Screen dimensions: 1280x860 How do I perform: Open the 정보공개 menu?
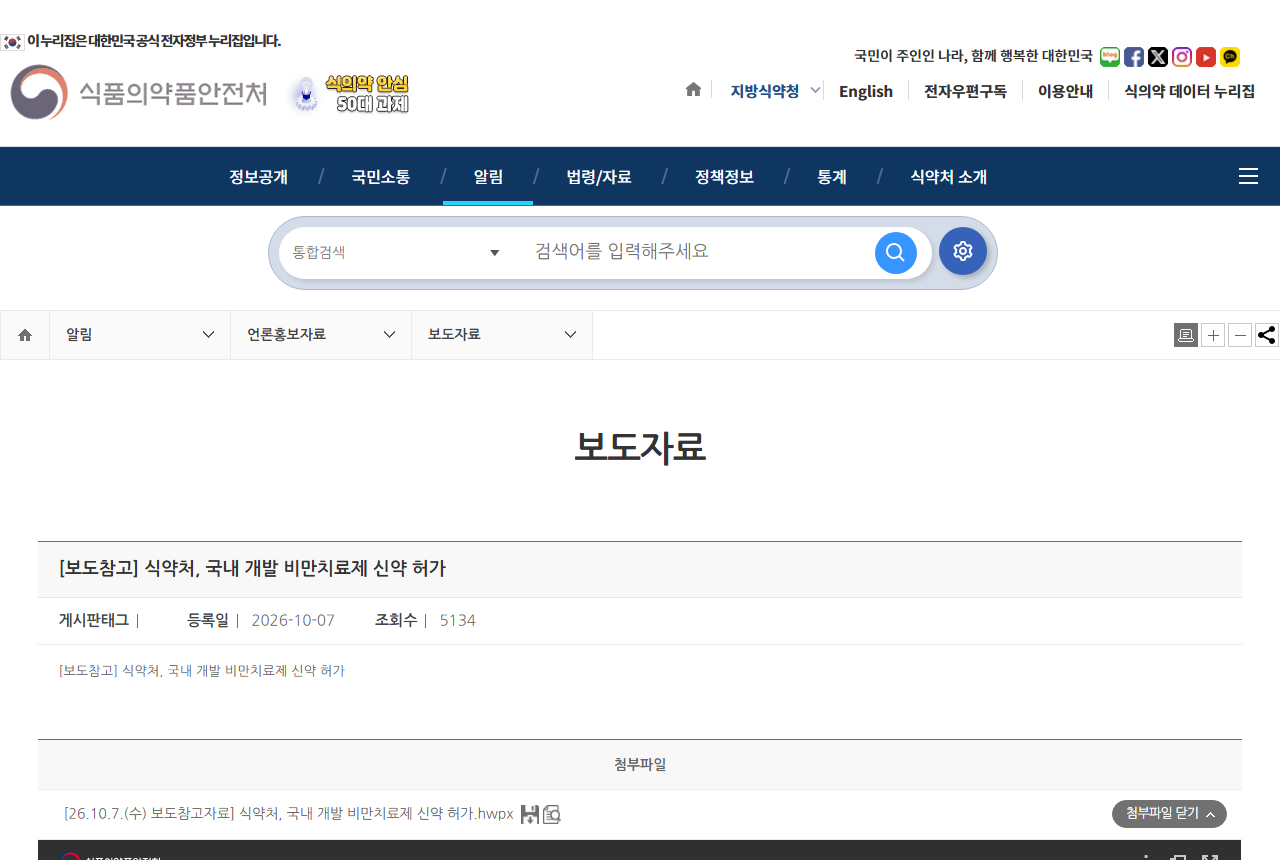click(x=258, y=177)
